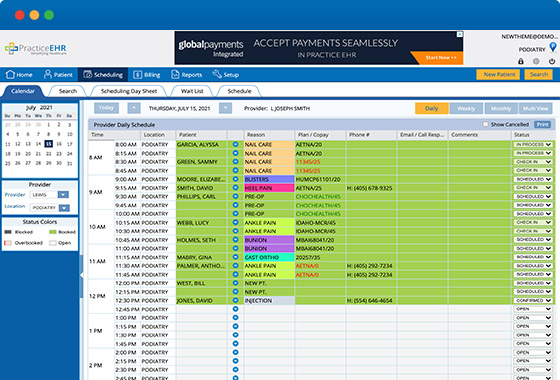Open status dropdown for 9:00 AM appointment

coord(533,179)
